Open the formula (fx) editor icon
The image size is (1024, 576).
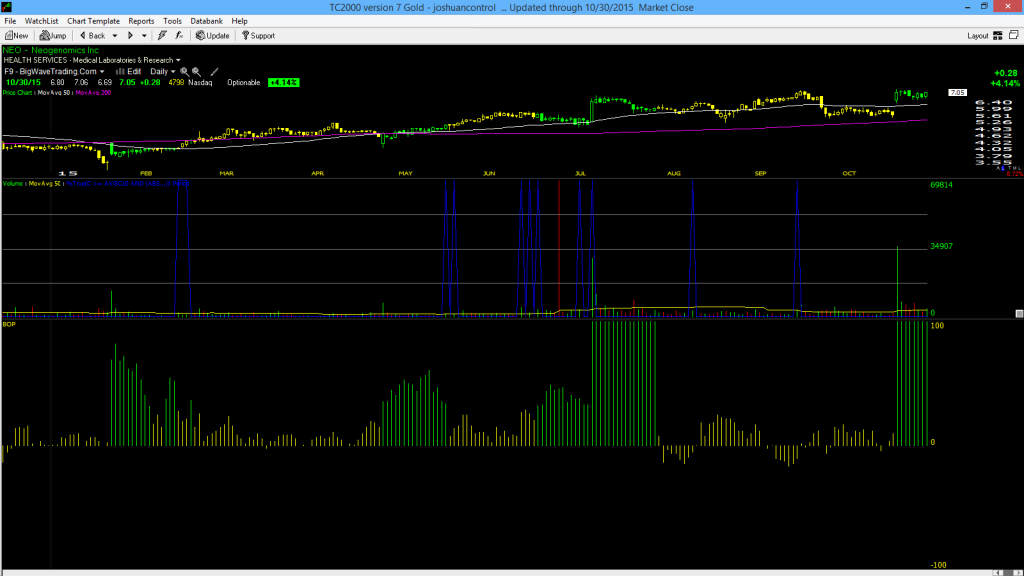point(179,35)
